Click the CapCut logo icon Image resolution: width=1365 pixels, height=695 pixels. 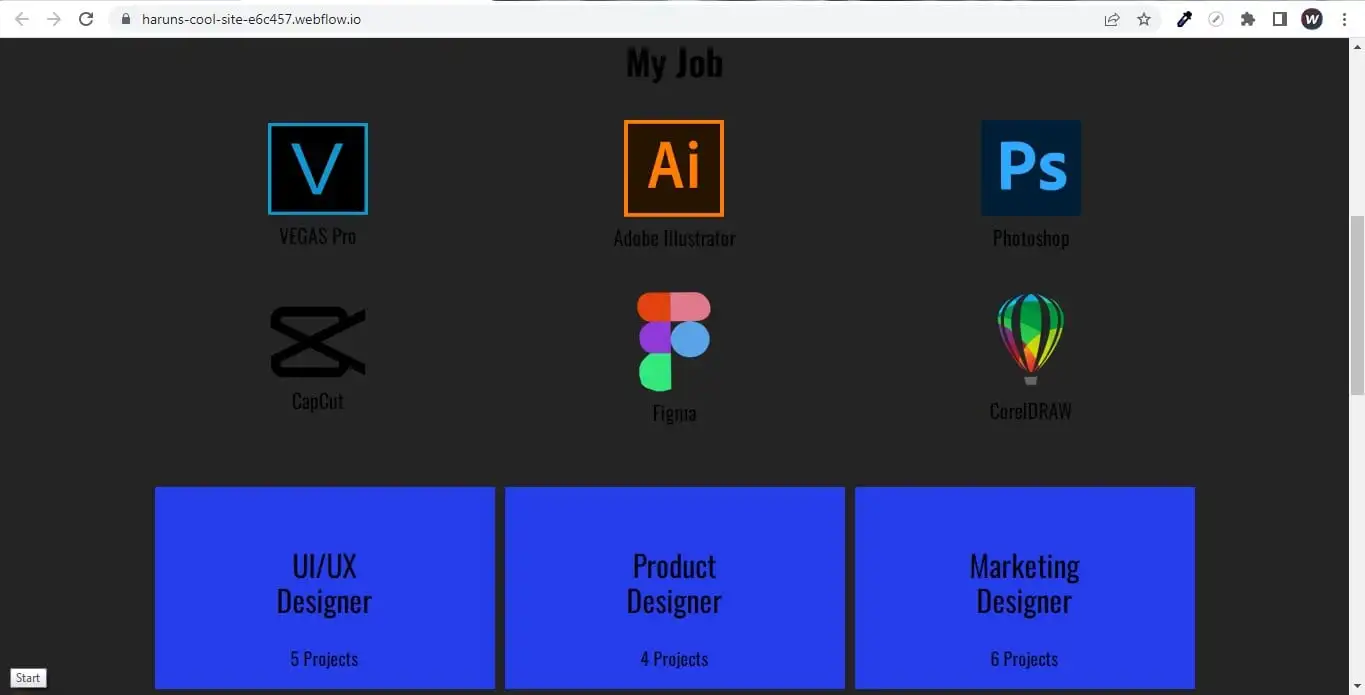click(318, 342)
